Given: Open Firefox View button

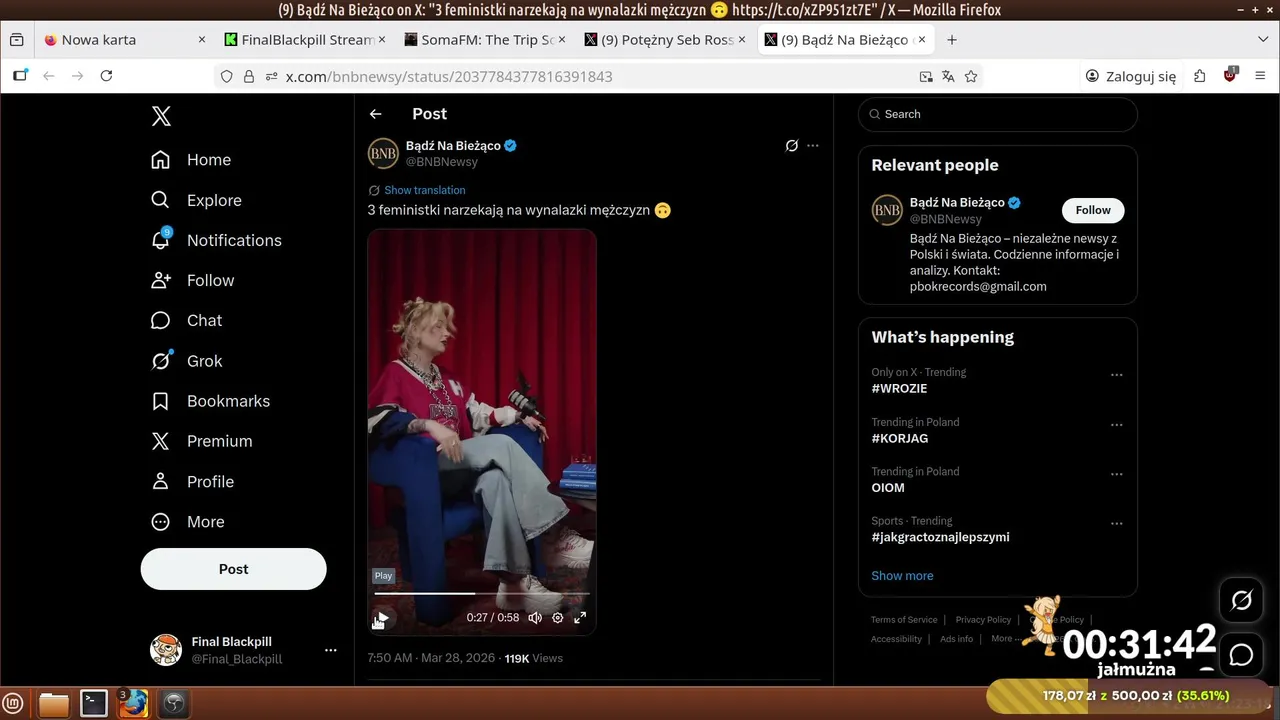Looking at the screenshot, I should [16, 40].
